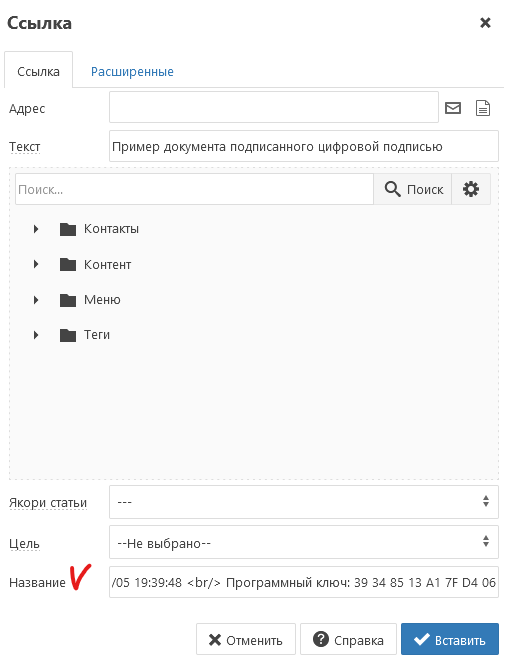Expand the Меню tree node
Image resolution: width=506 pixels, height=664 pixels.
tap(36, 300)
